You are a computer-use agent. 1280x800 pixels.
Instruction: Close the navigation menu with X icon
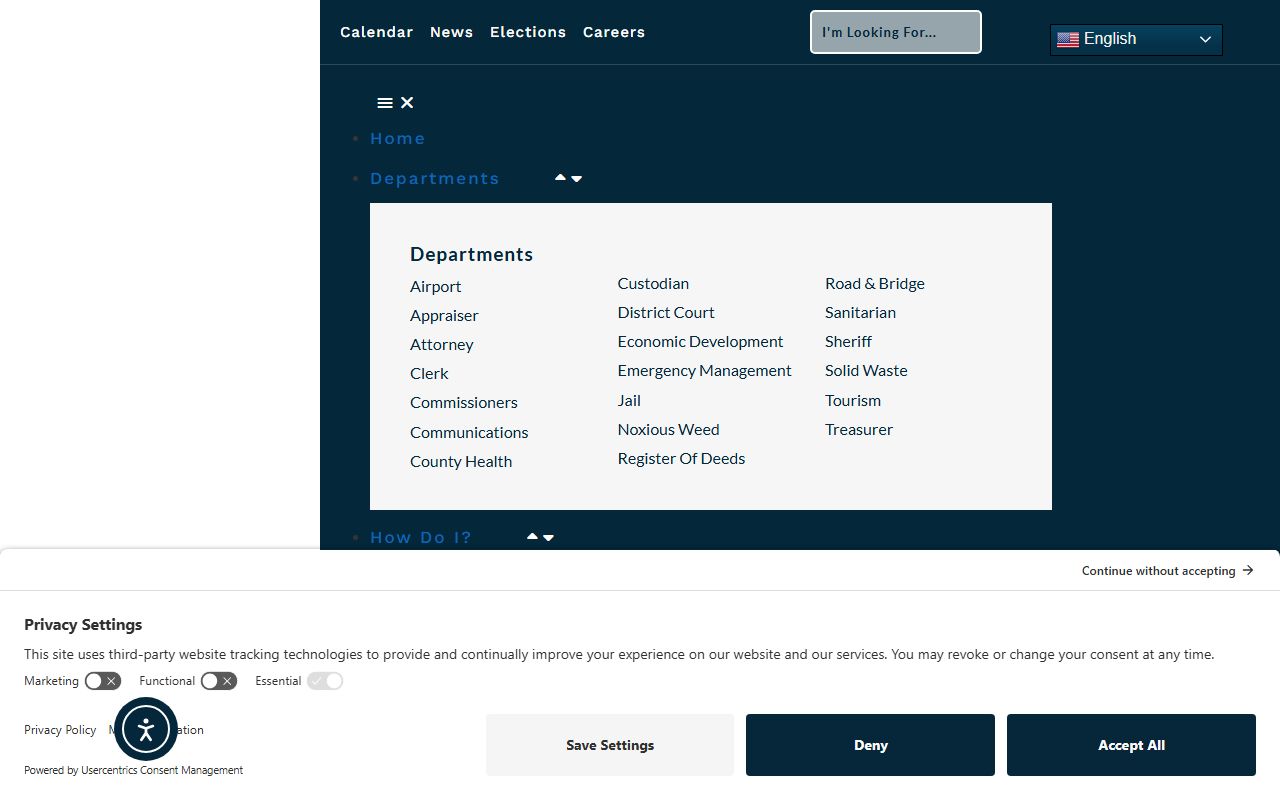point(407,103)
